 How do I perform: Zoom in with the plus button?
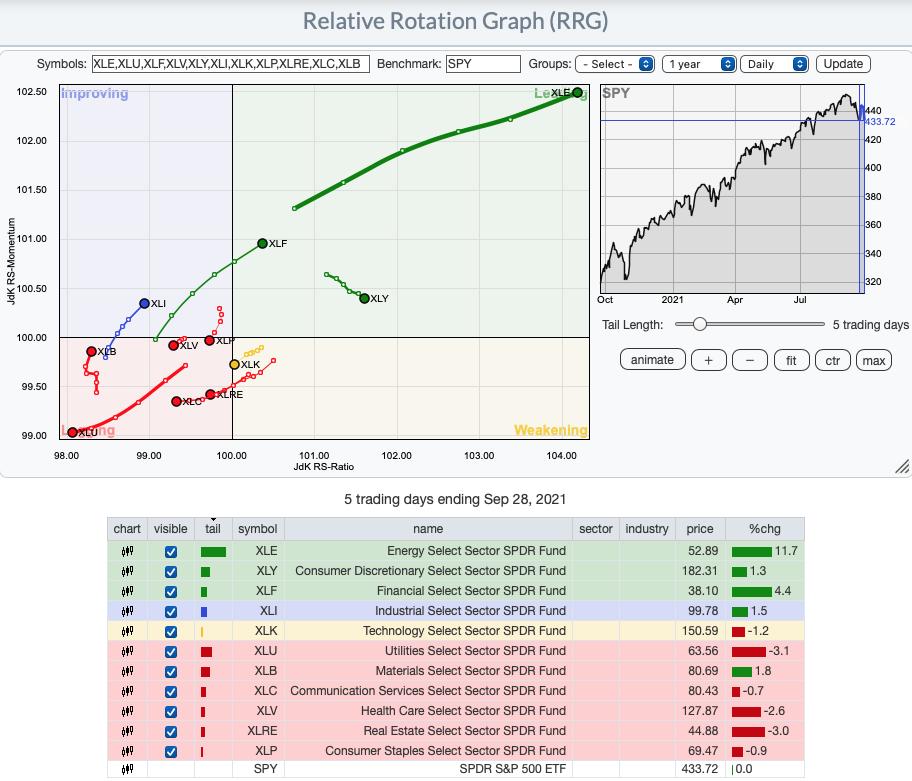click(x=708, y=361)
